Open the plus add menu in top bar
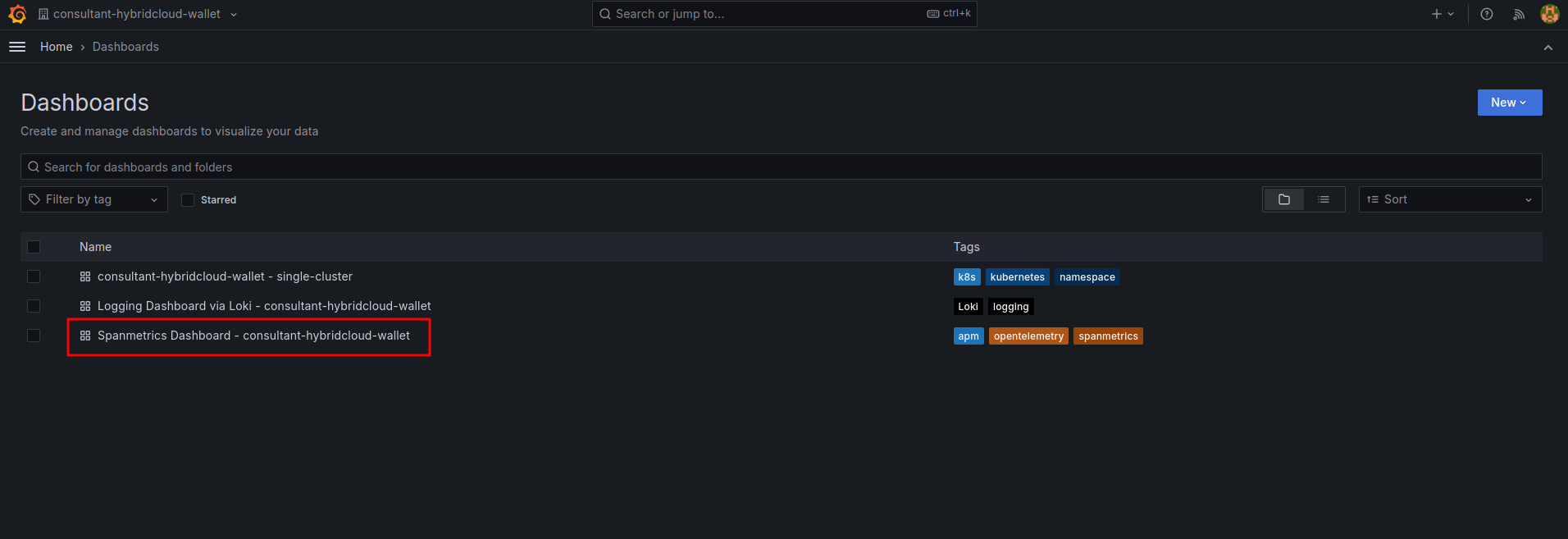 click(1443, 14)
